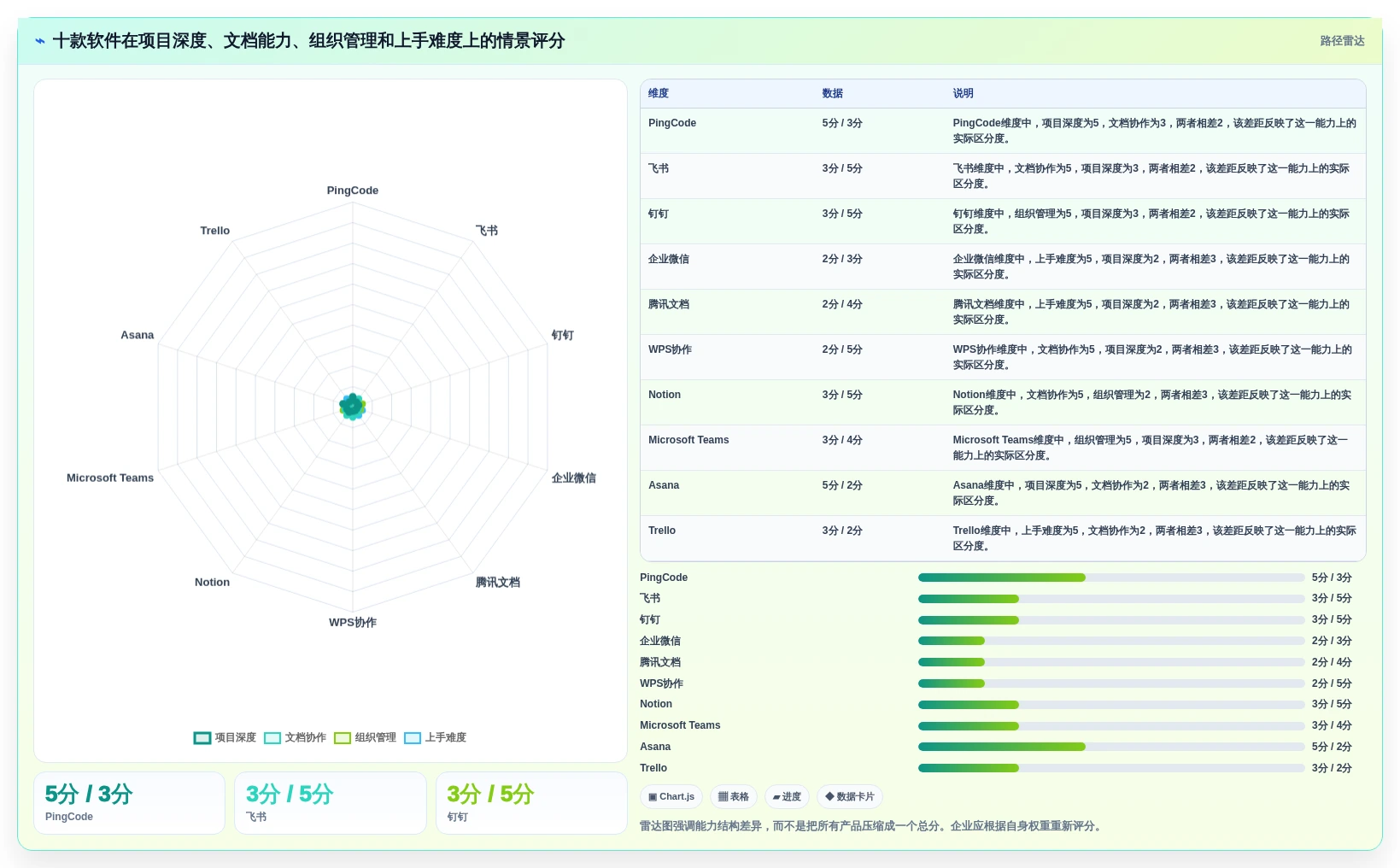Select the Trello row in the table
The width and height of the screenshot is (1400, 868).
click(1003, 538)
